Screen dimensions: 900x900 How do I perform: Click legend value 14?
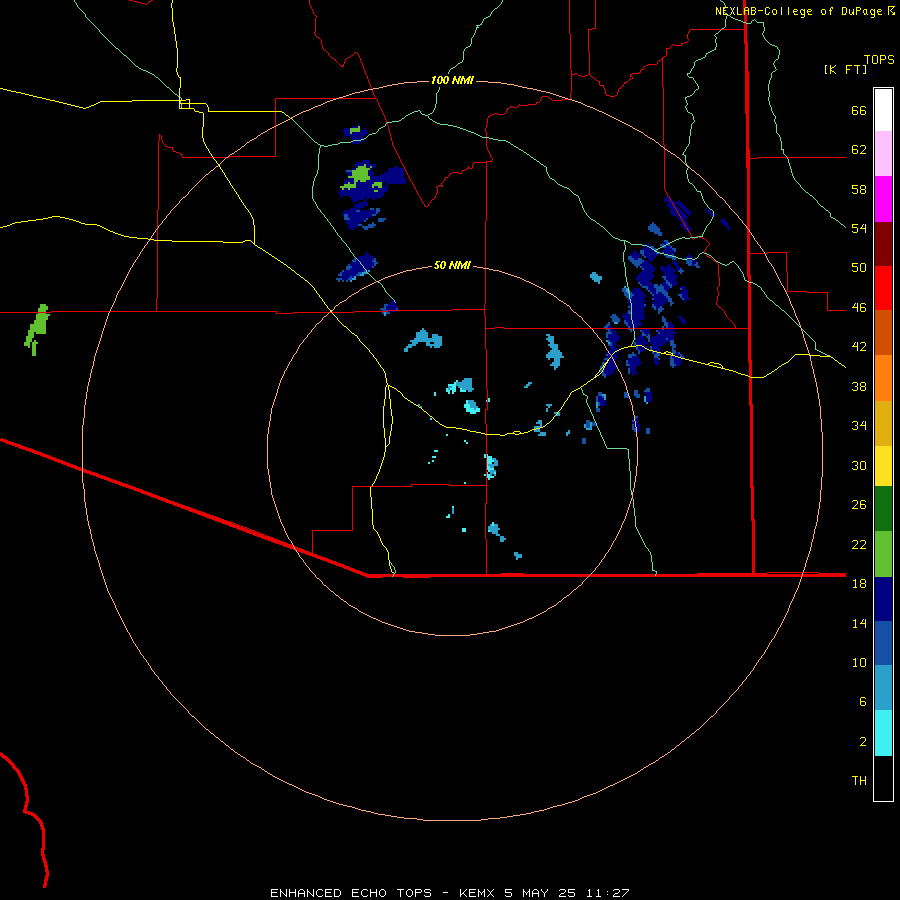tap(859, 623)
